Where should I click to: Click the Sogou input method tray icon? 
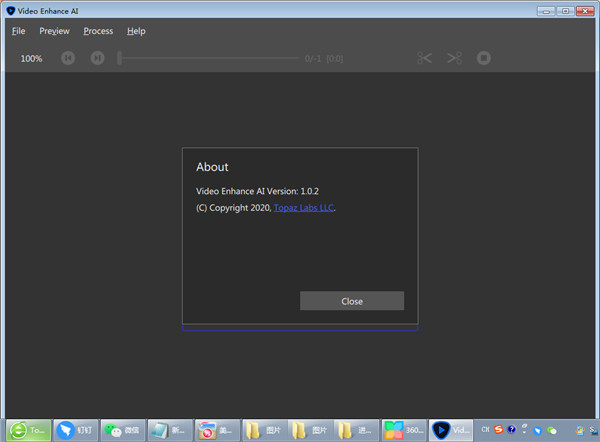(x=499, y=429)
